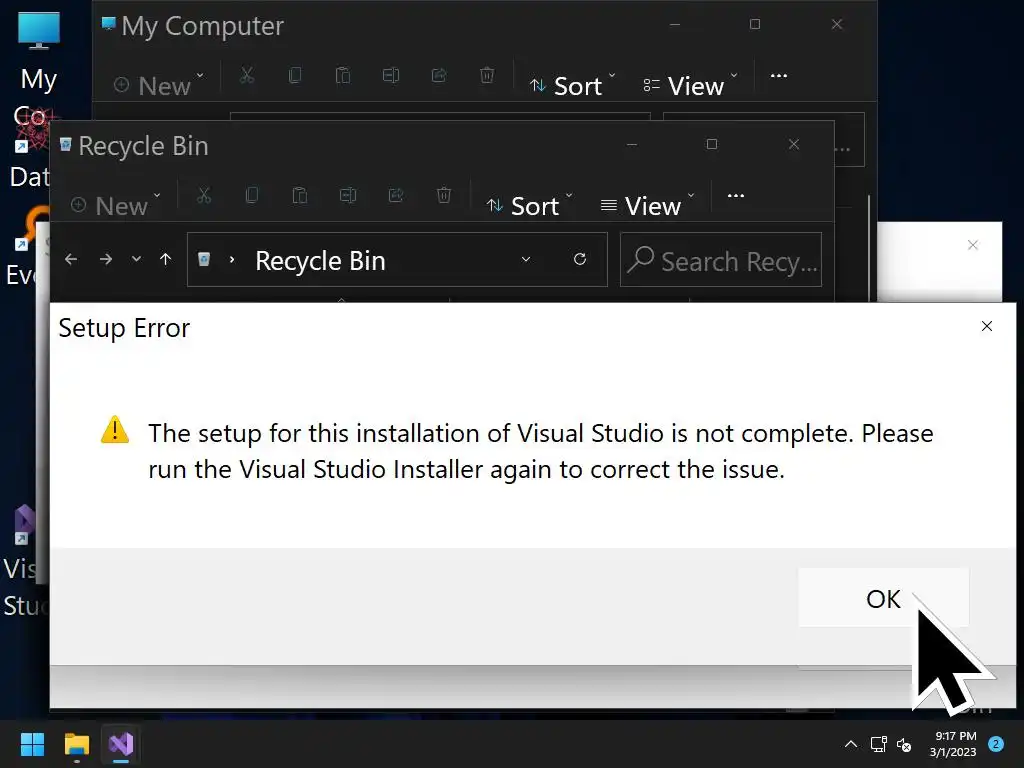Go back in Recycle Bin navigation

tap(71, 259)
